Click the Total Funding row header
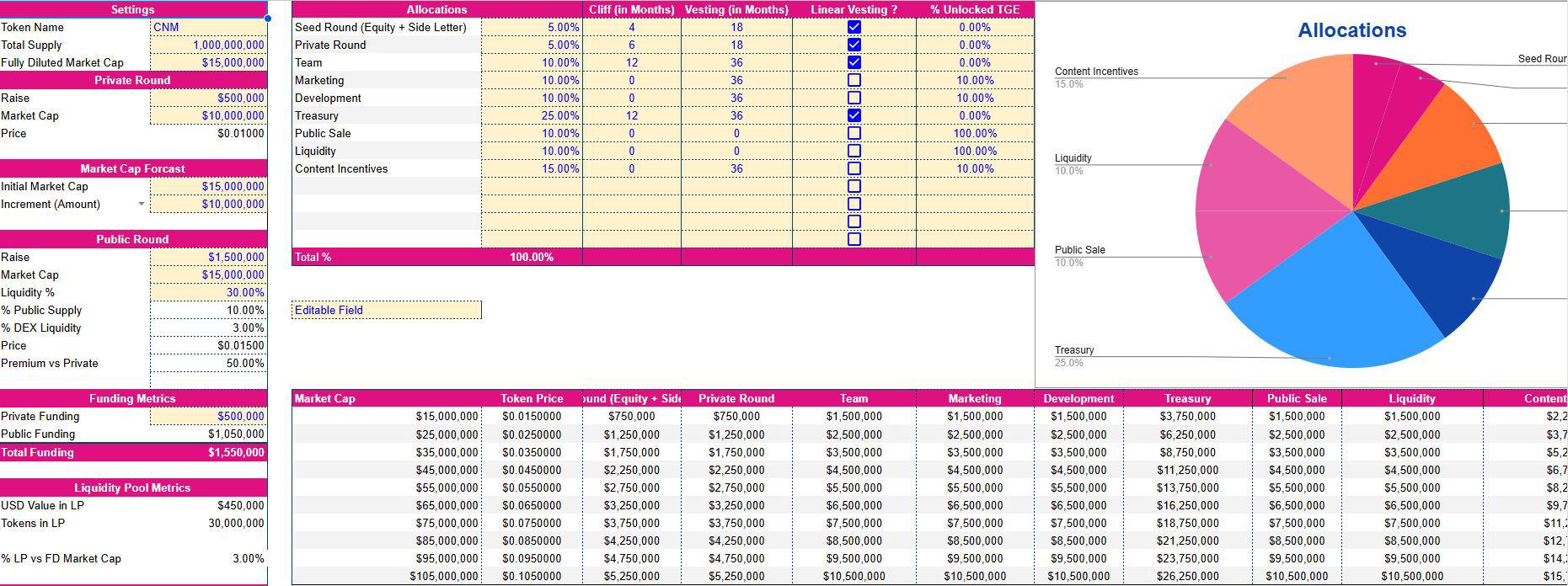This screenshot has width=1568, height=586. 38,452
